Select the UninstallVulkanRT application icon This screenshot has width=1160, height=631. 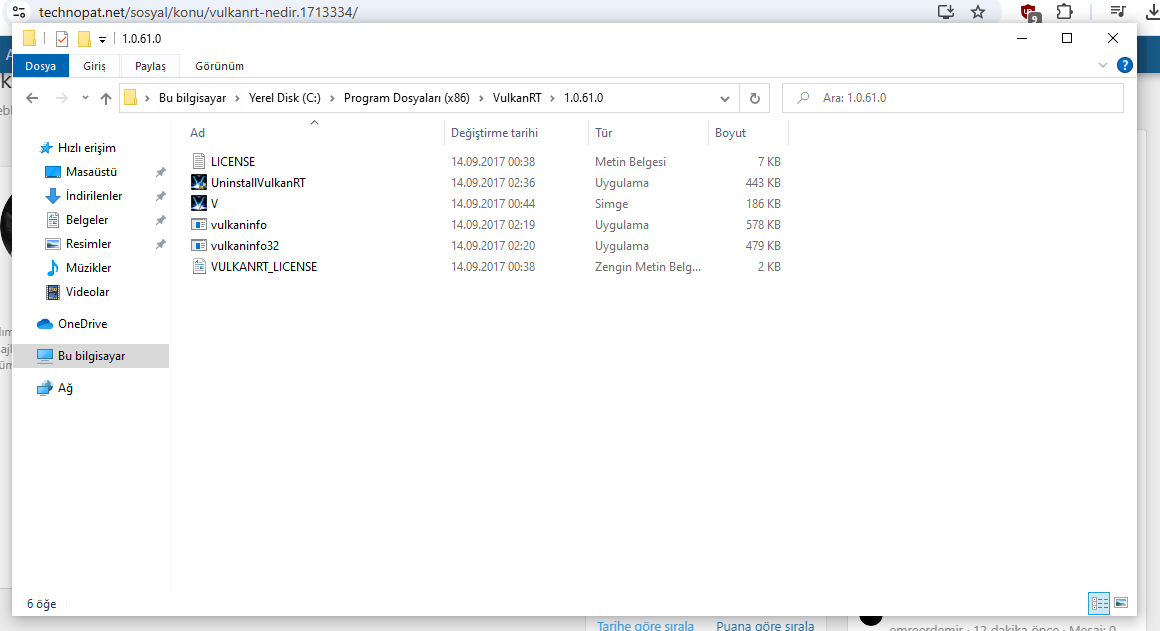tap(198, 182)
